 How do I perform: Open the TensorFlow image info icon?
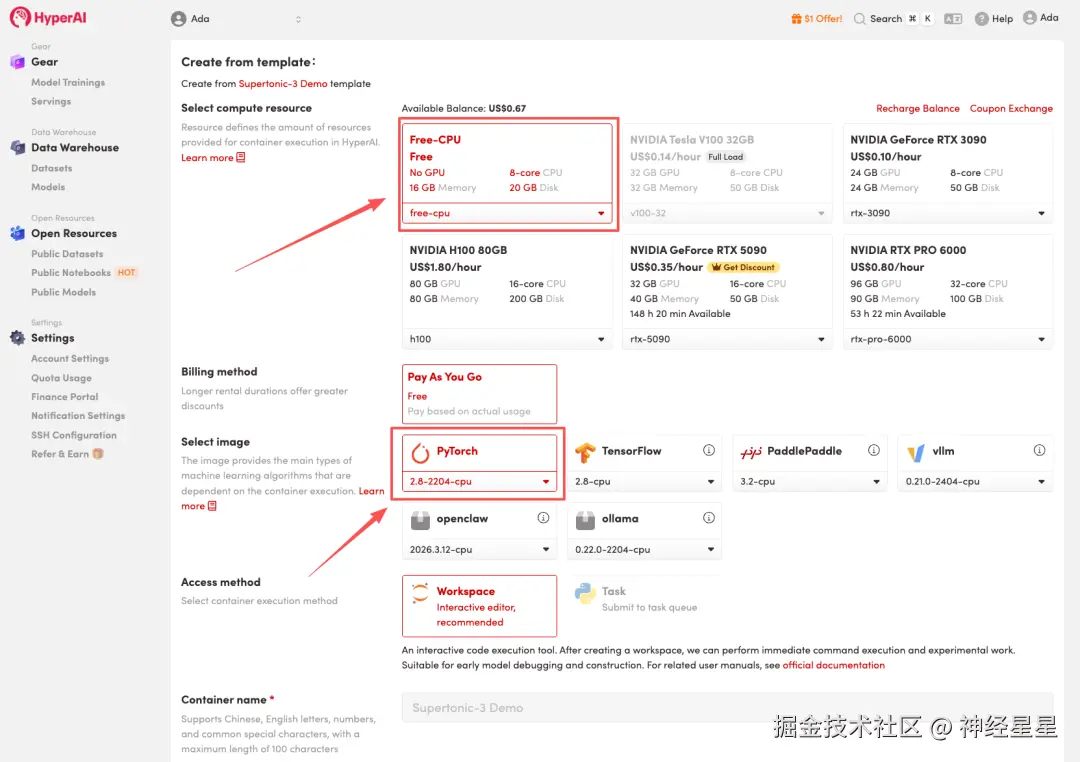click(x=709, y=450)
